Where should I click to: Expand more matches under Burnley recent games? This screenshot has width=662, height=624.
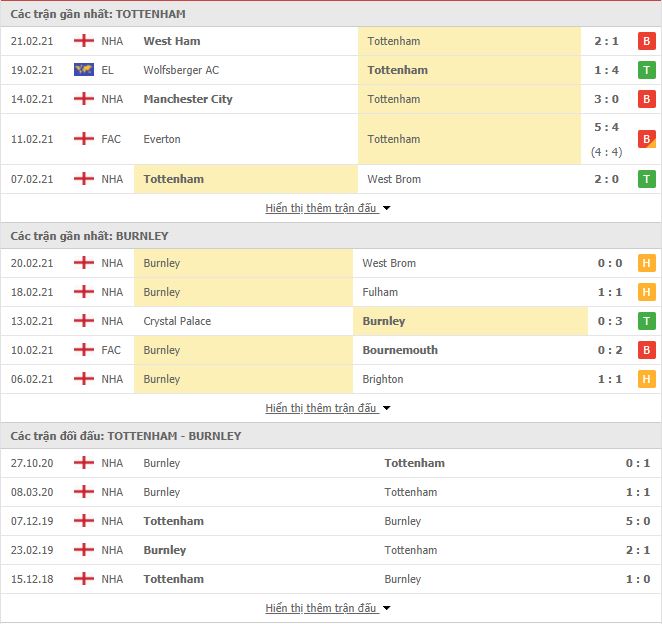point(328,408)
